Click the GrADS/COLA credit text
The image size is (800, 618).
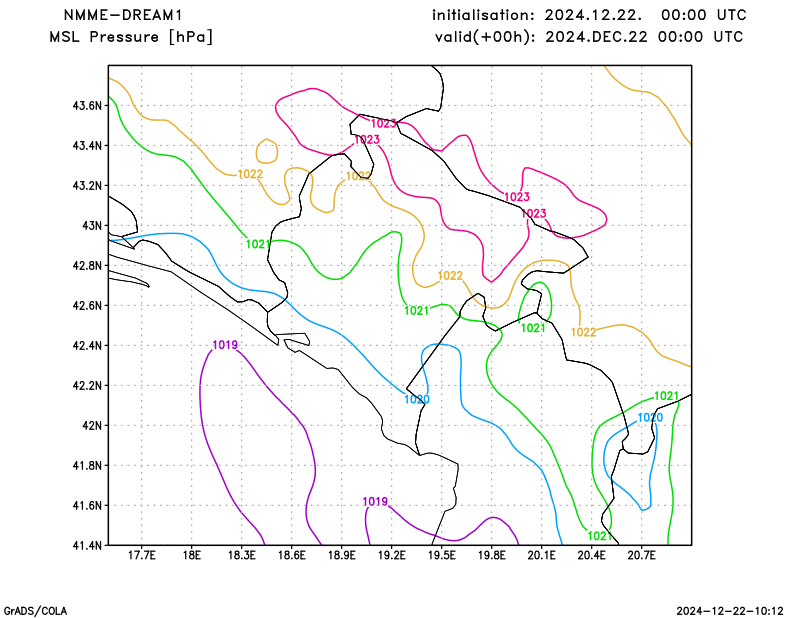pos(35,611)
